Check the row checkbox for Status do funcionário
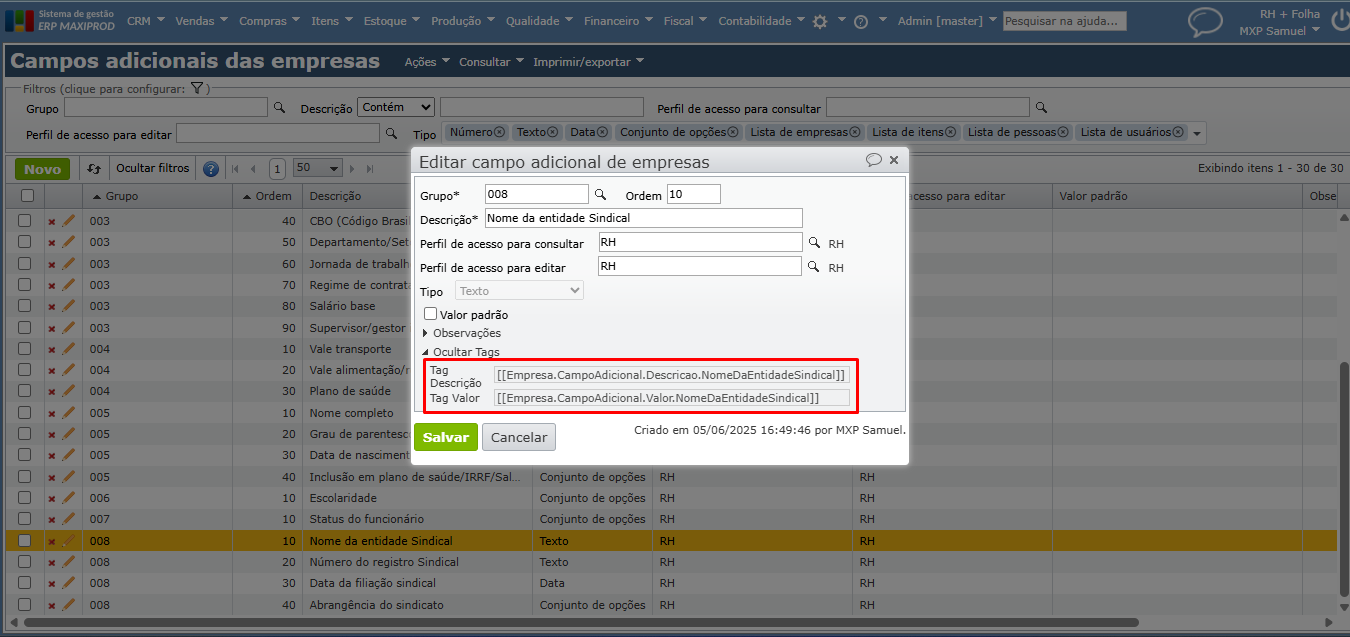Image resolution: width=1350 pixels, height=637 pixels. tap(25, 519)
